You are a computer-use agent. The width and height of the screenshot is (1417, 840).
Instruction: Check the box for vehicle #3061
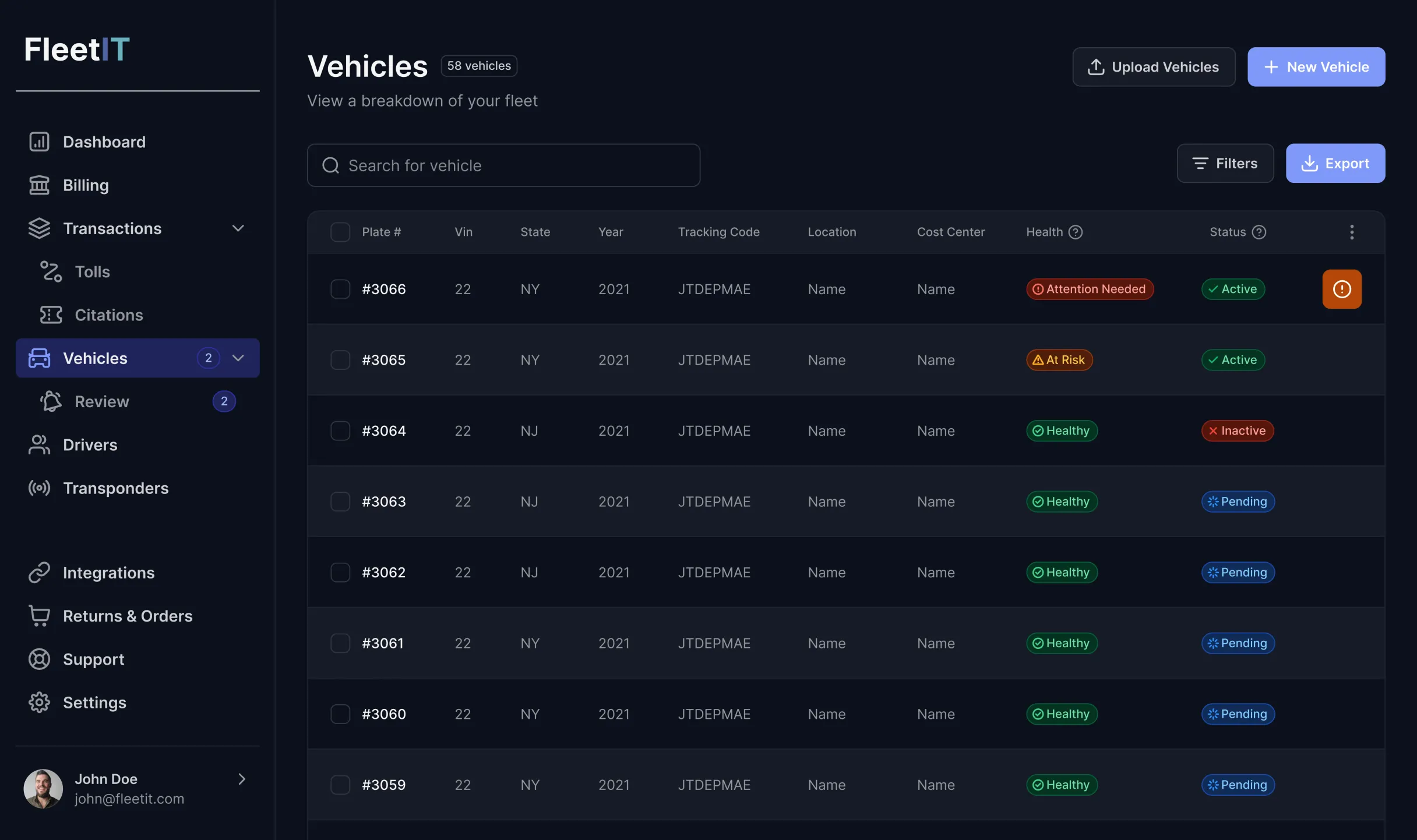pyautogui.click(x=340, y=643)
